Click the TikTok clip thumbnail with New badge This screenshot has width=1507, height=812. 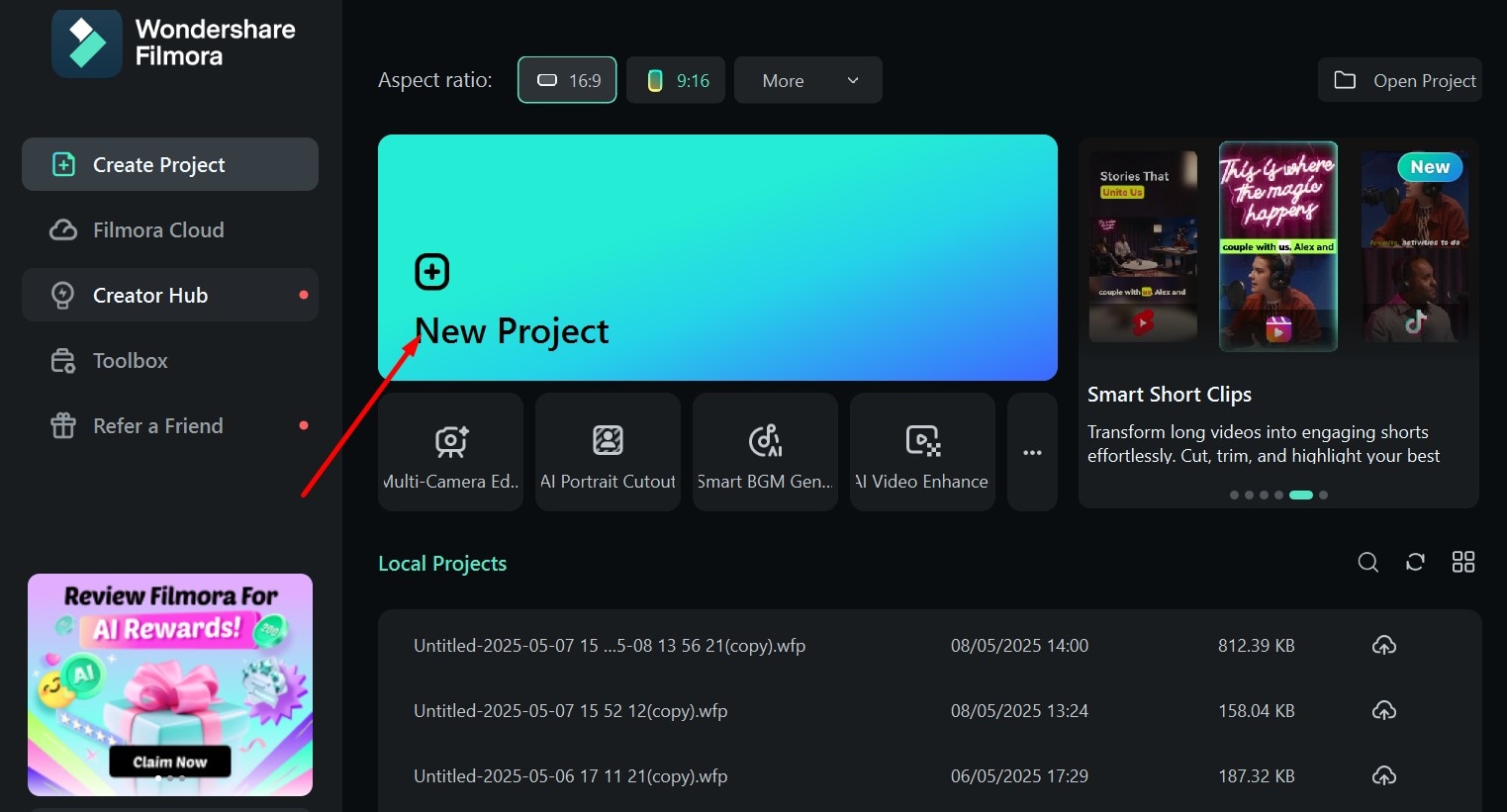(1415, 246)
